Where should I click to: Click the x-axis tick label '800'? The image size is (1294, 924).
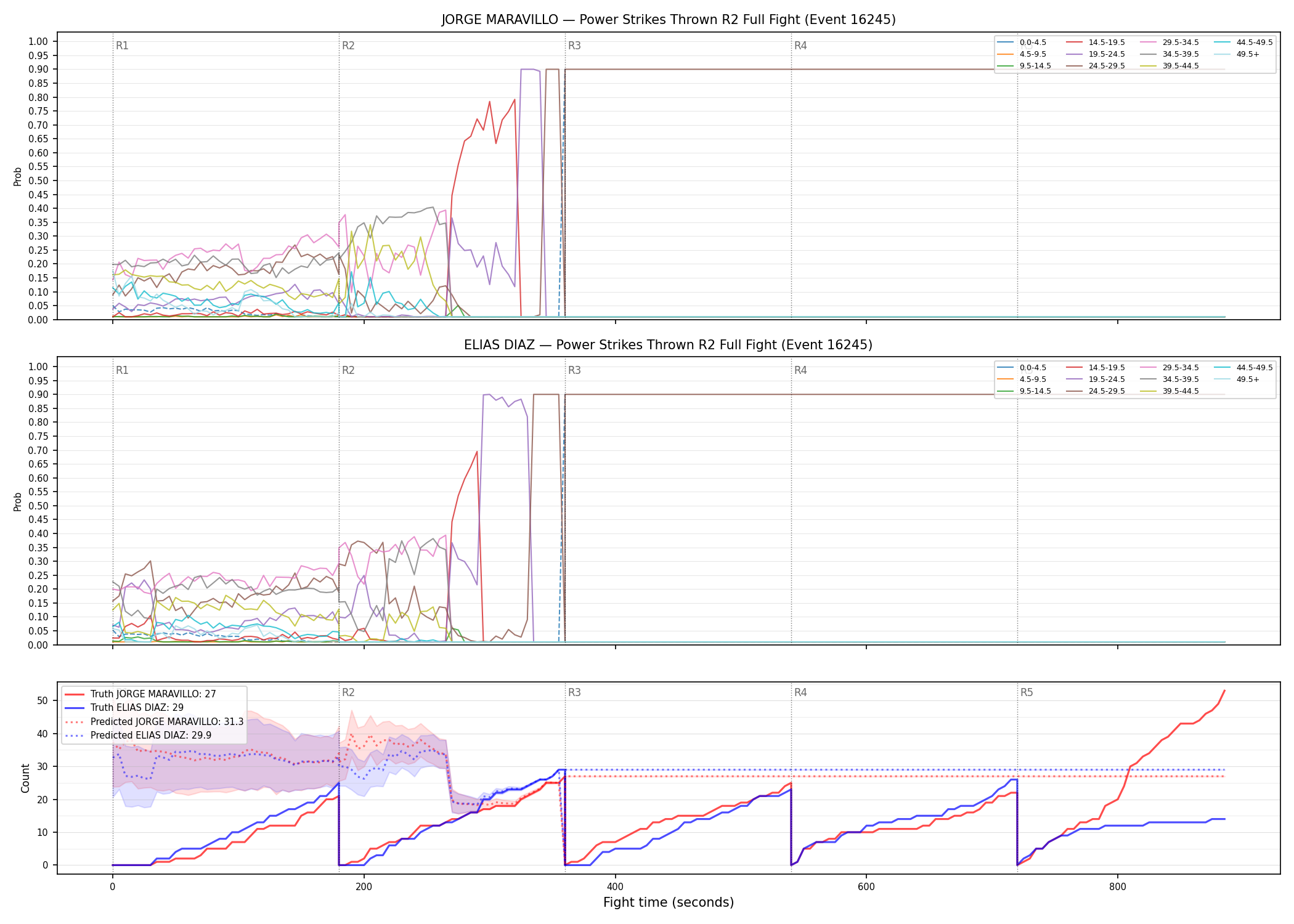[1117, 887]
